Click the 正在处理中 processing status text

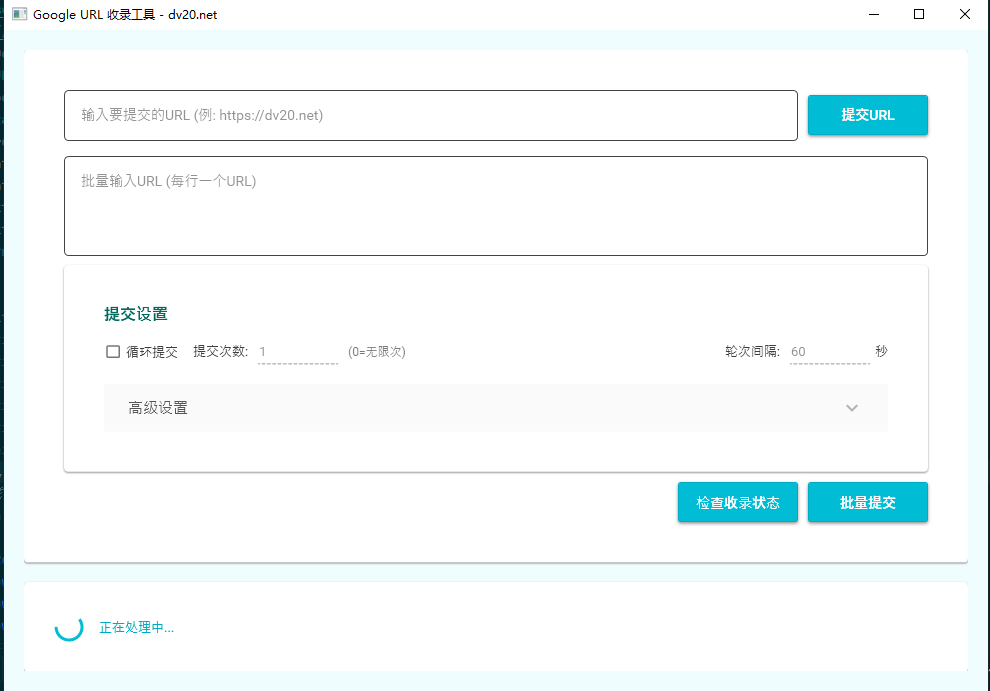[x=136, y=627]
